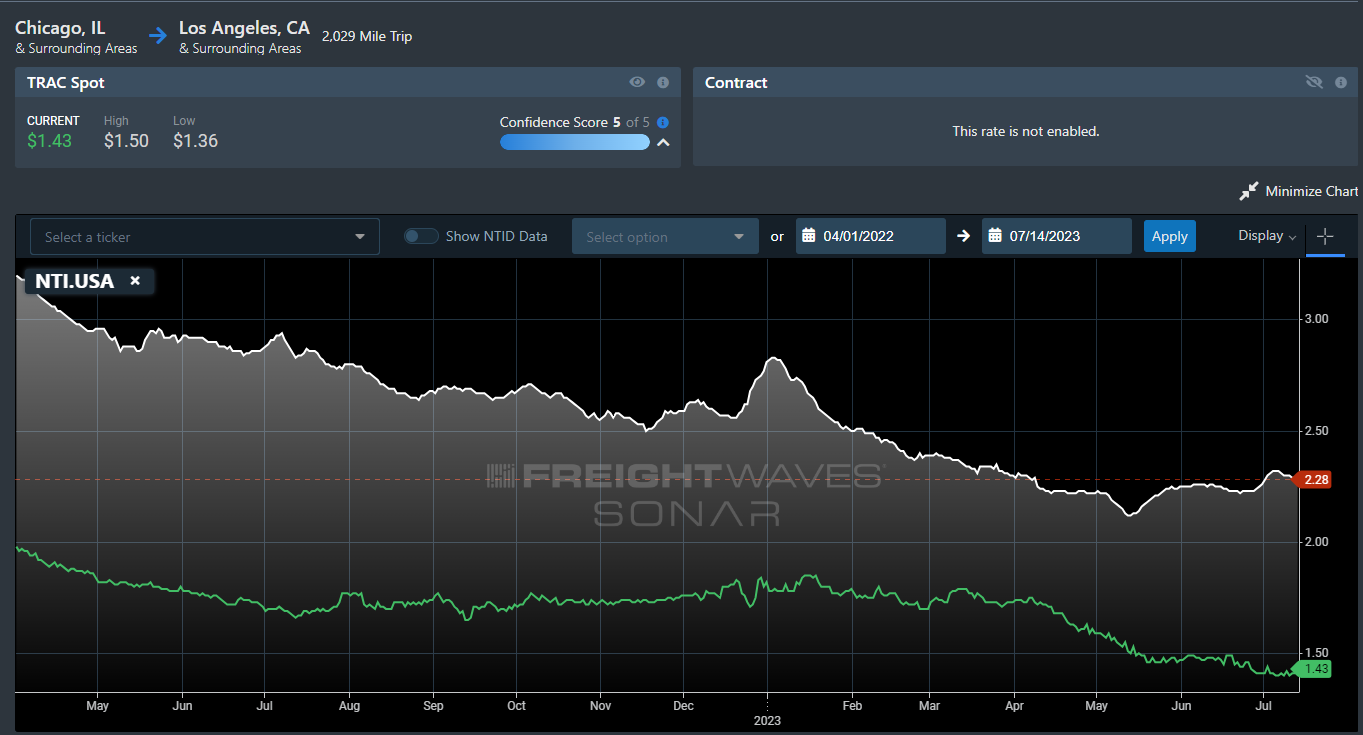1363x735 pixels.
Task: Open Contract panel info icon
Action: point(1341,82)
